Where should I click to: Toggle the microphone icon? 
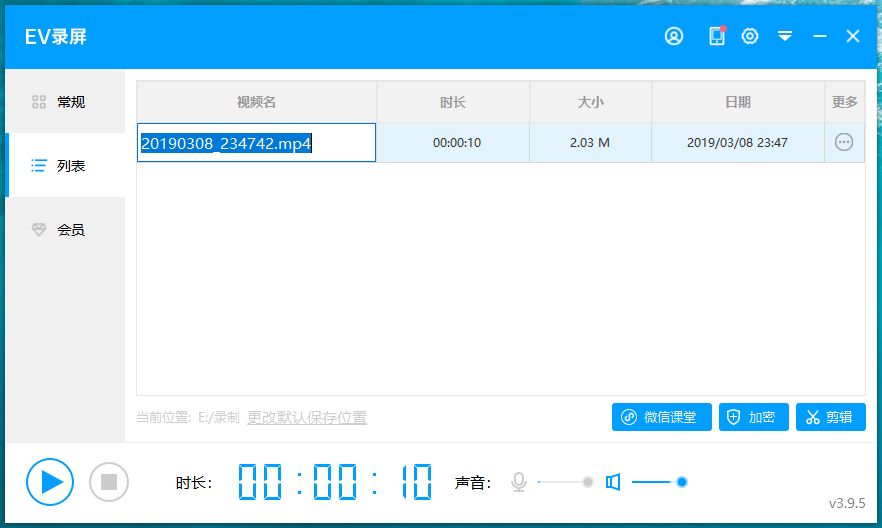pyautogui.click(x=519, y=482)
